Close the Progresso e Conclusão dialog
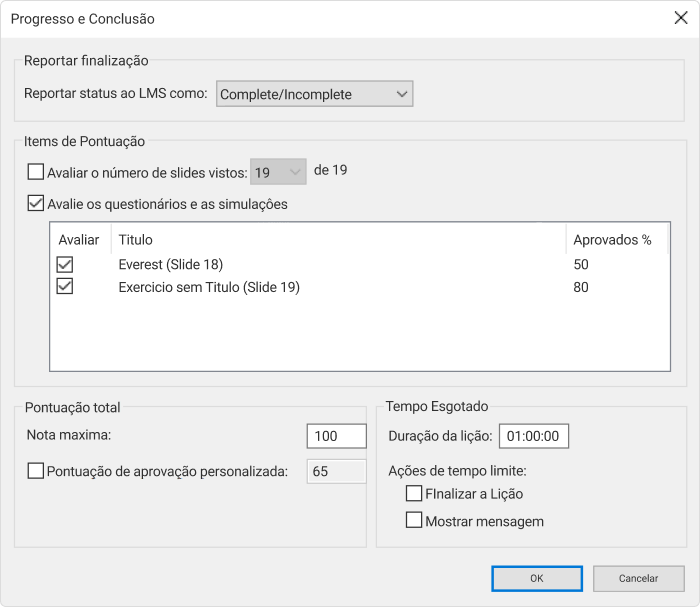Screen dimensions: 700x607 681,18
